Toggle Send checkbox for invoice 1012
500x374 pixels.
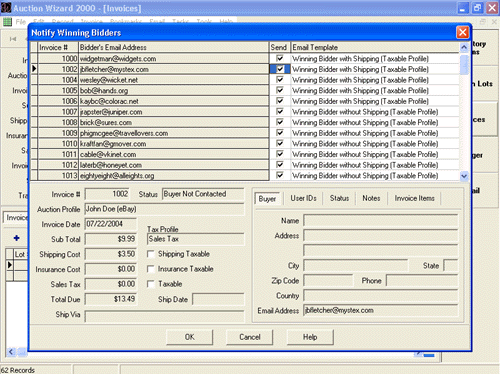[280, 165]
